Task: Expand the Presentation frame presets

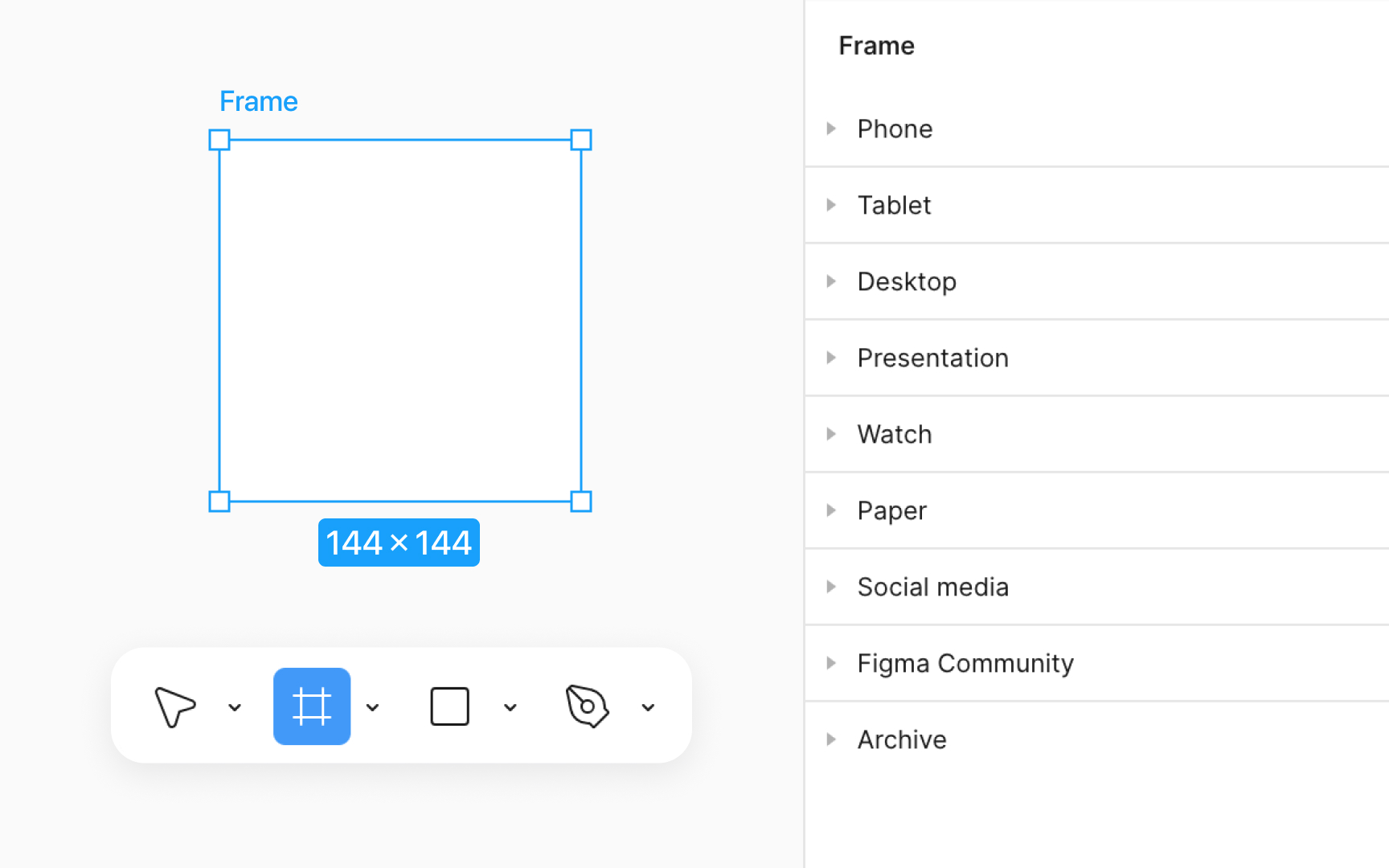Action: coord(831,358)
